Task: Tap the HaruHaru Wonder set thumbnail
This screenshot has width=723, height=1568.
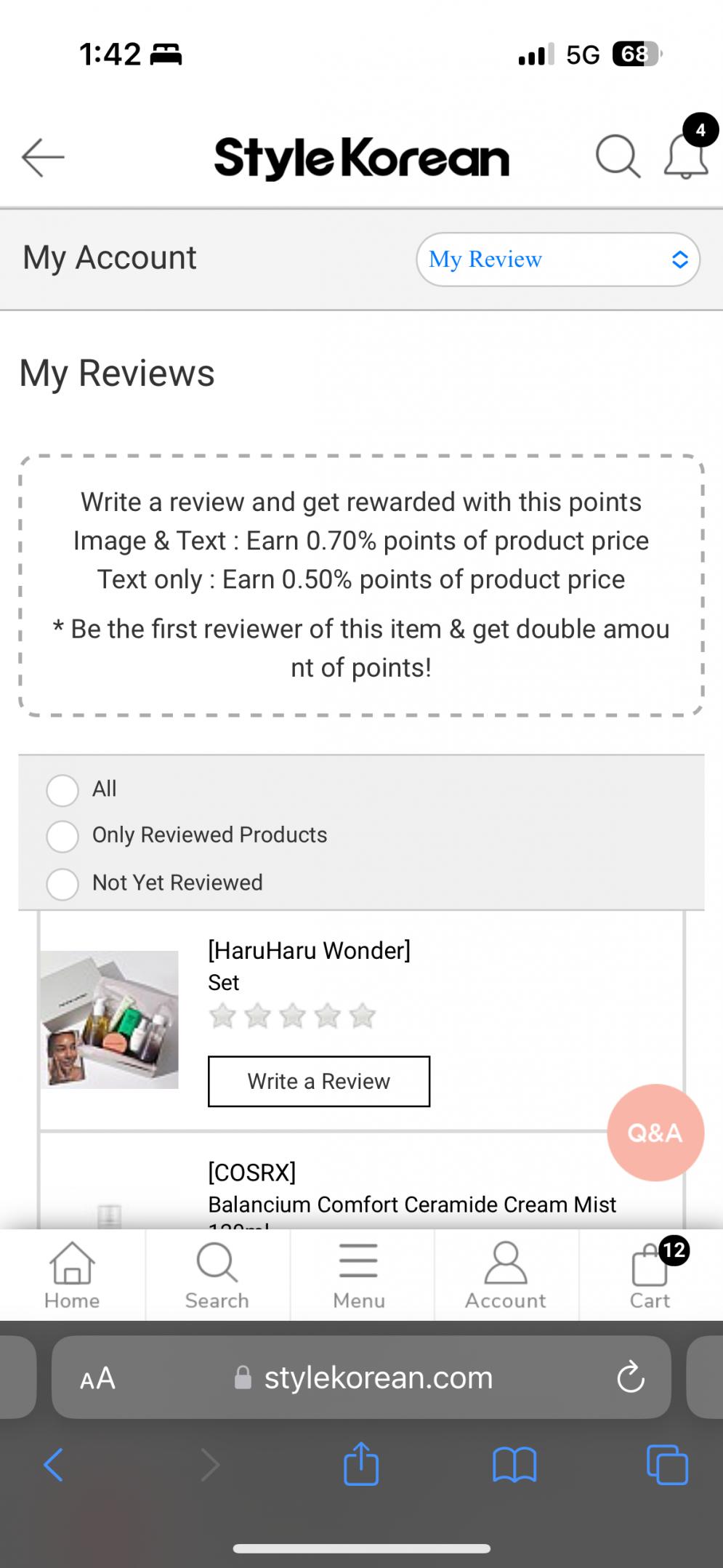Action: tap(110, 1019)
